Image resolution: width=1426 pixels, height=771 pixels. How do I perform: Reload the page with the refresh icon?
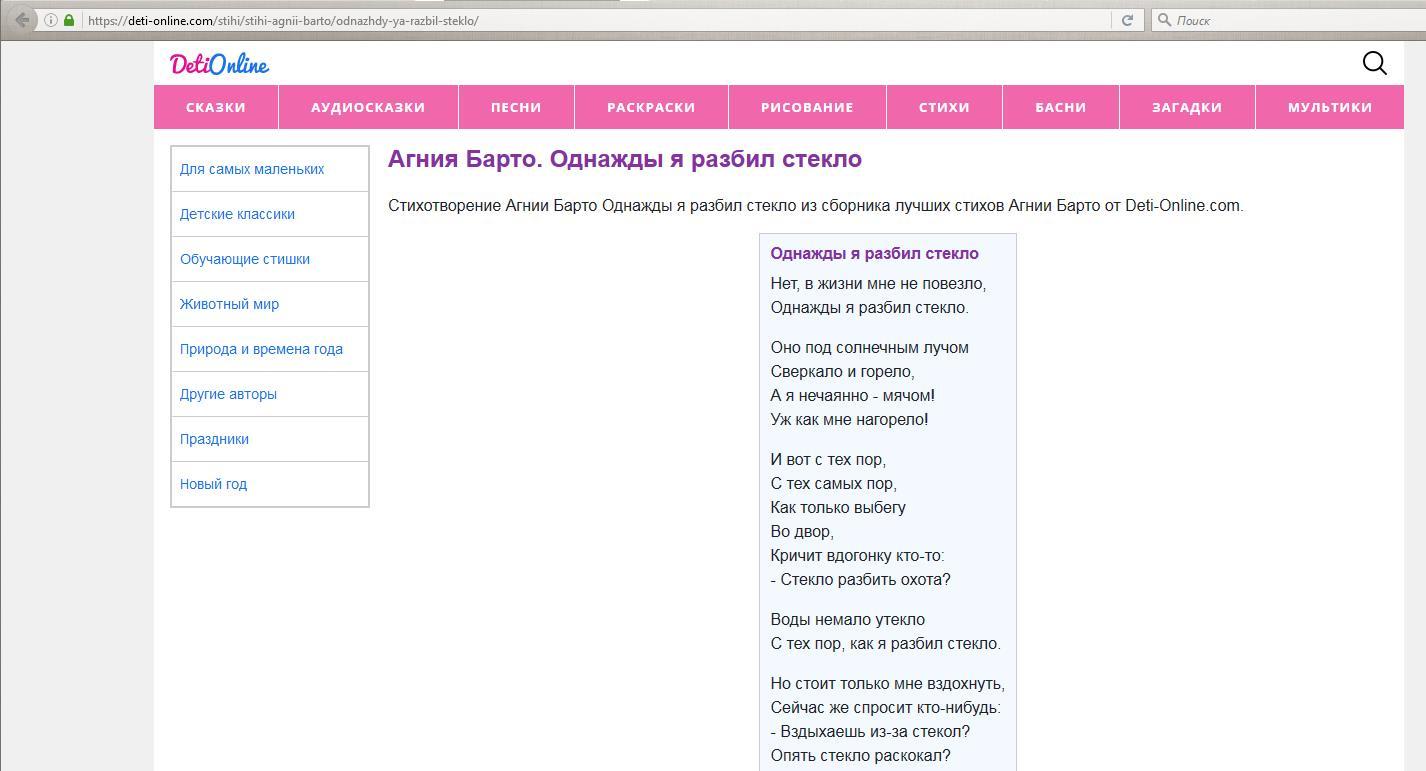point(1127,20)
